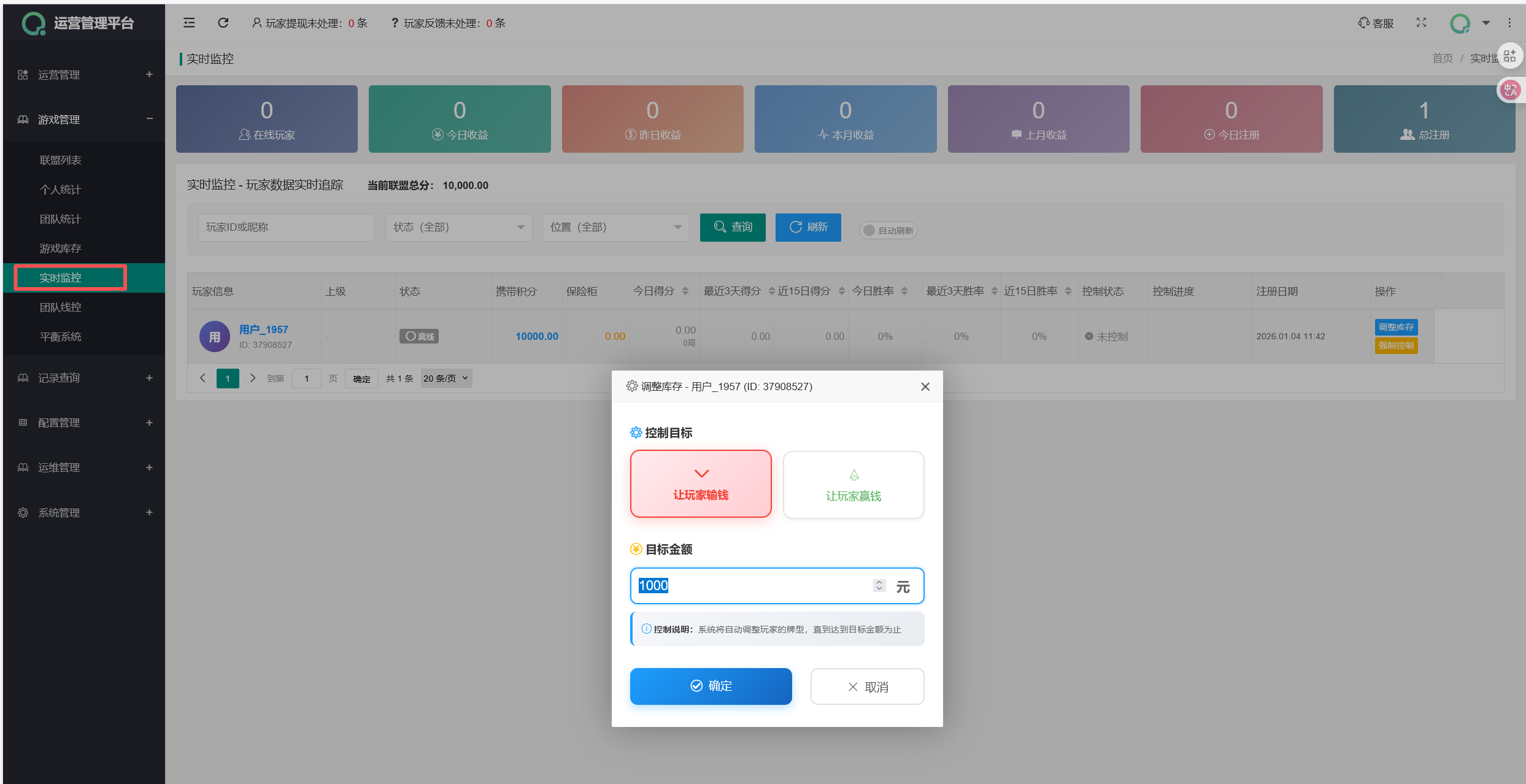Open the 团队线控 sidebar menu item
The width and height of the screenshot is (1526, 784).
(60, 307)
